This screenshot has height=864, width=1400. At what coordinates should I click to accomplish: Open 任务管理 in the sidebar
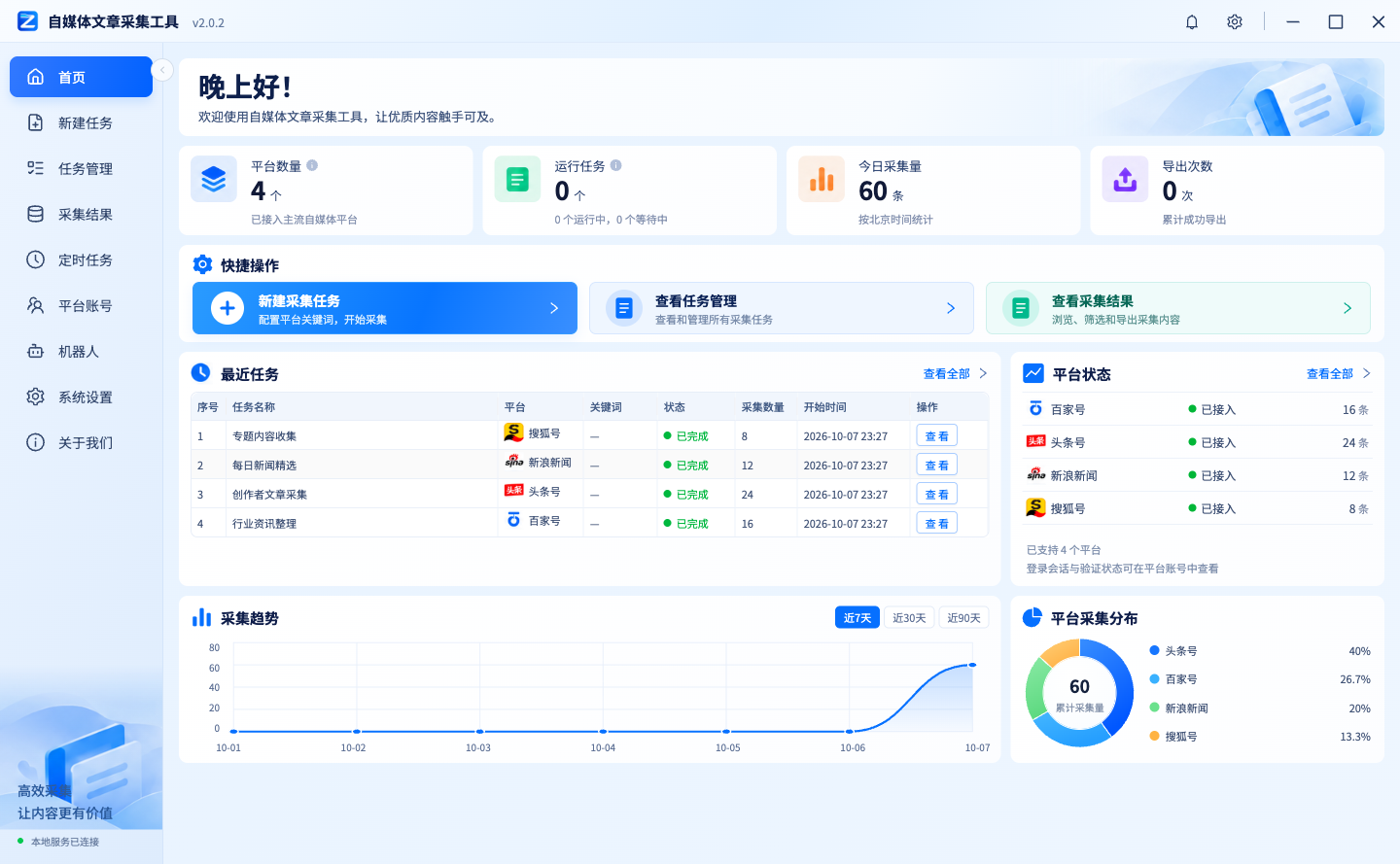click(x=81, y=168)
